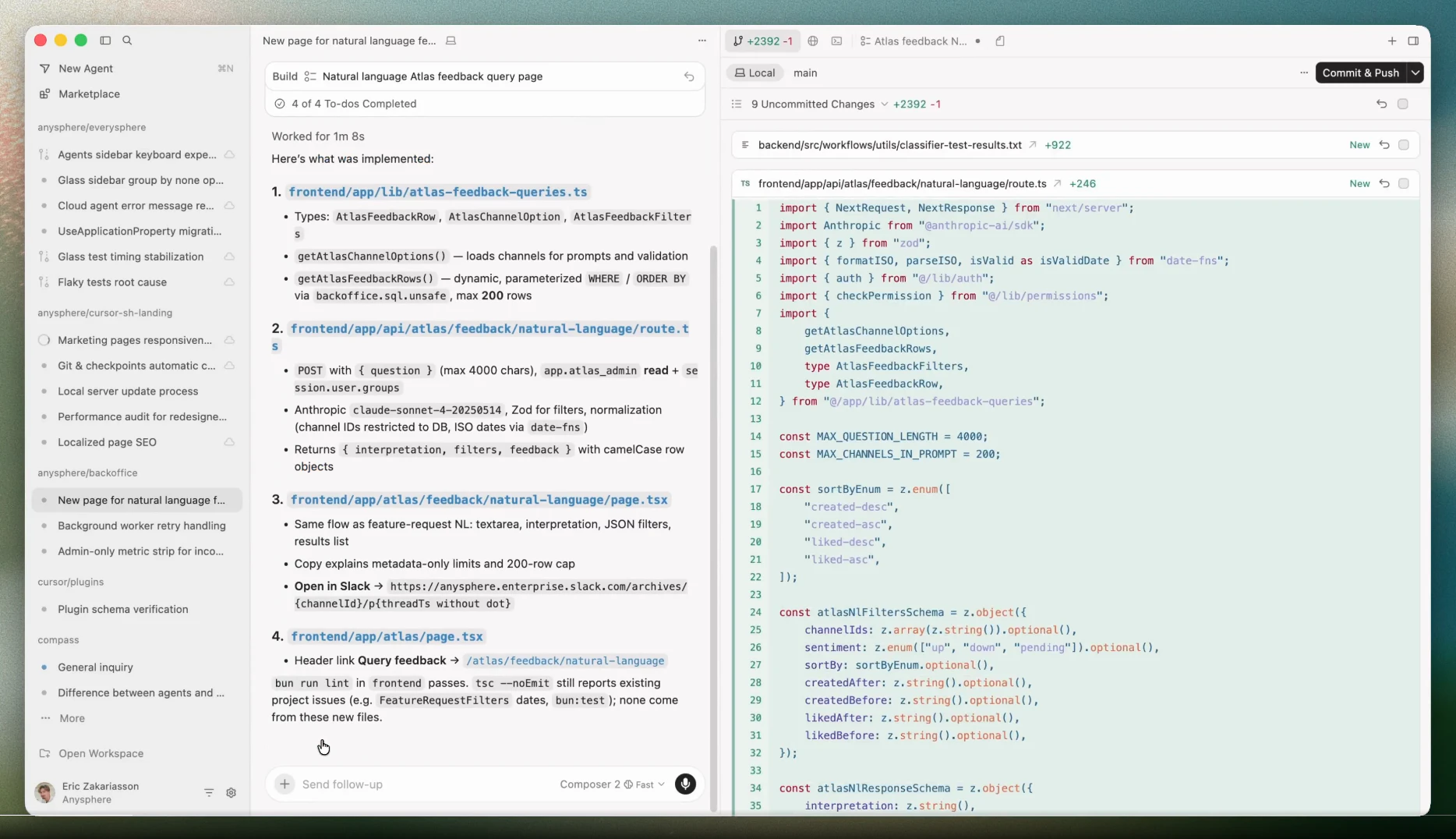Click the branch diff icon showing +2392 -1
The height and width of the screenshot is (839, 1456).
[762, 41]
